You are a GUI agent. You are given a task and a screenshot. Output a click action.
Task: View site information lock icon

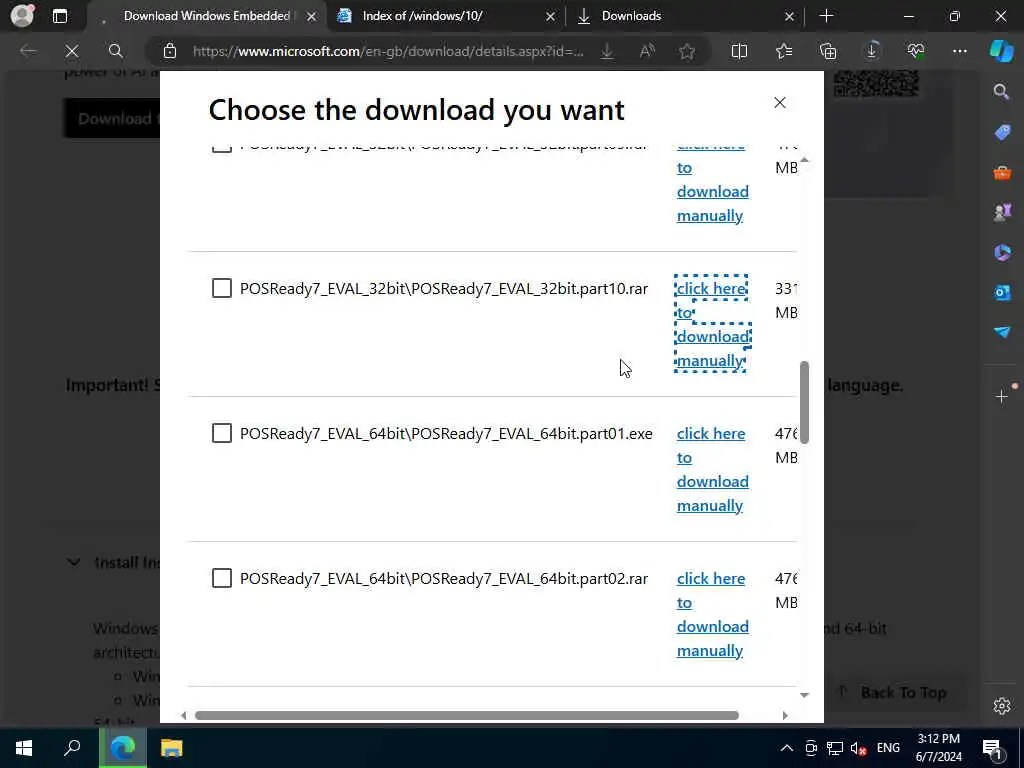pos(170,51)
